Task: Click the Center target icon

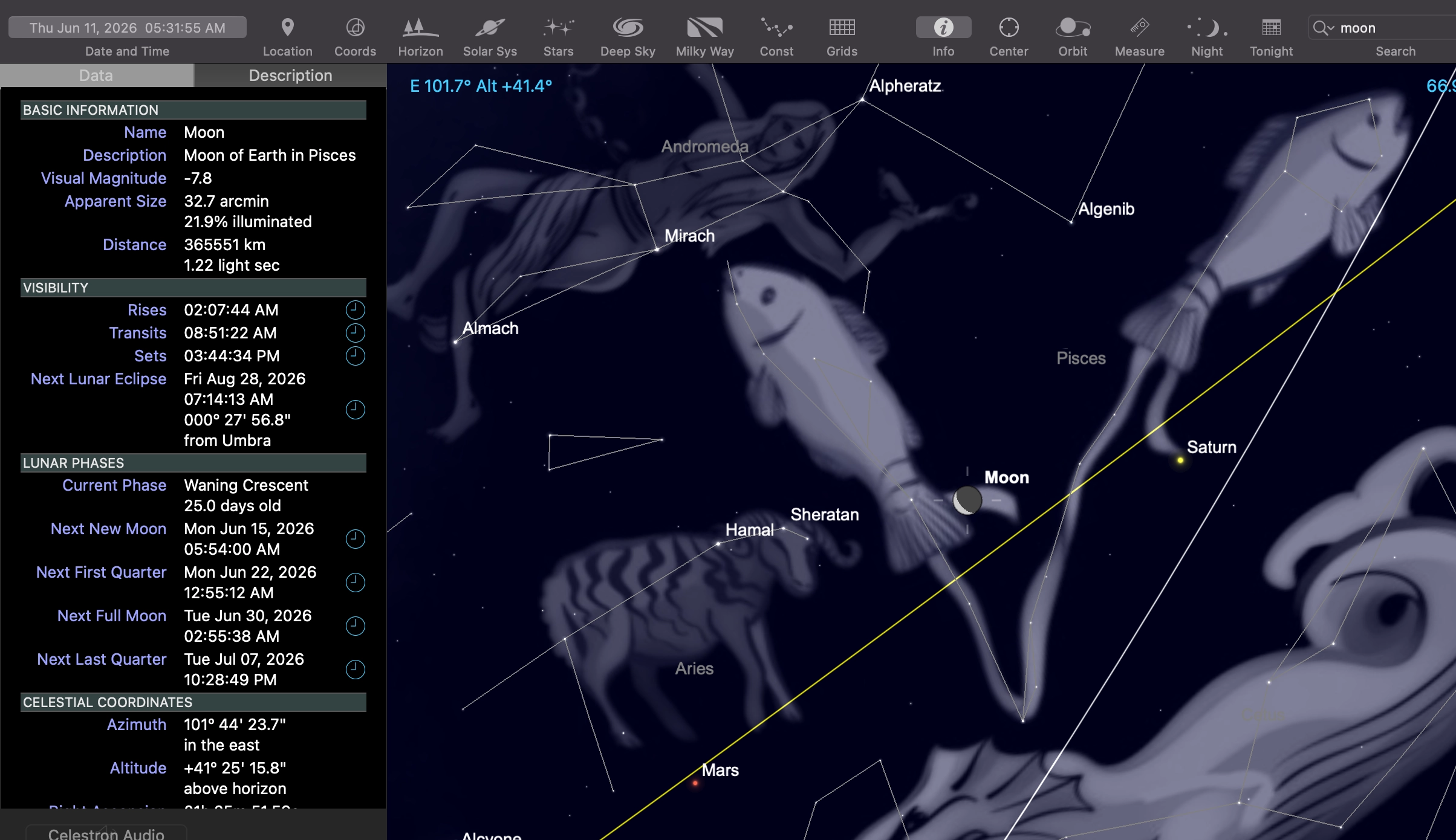Action: [x=1009, y=28]
